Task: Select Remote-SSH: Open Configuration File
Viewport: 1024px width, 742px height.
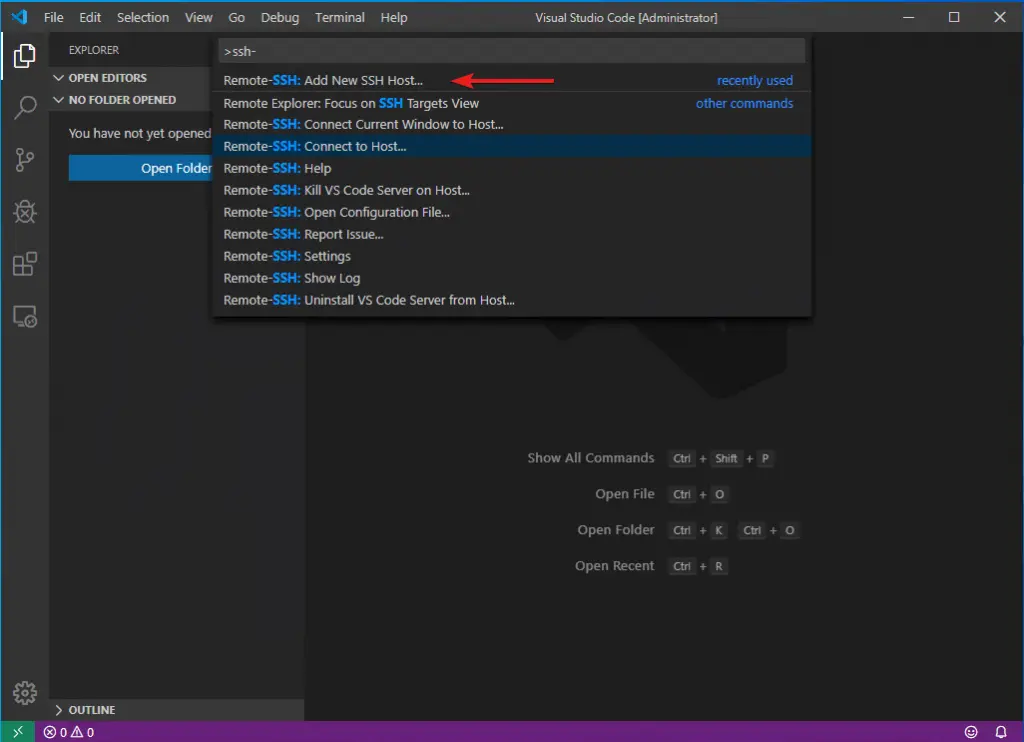Action: (512, 212)
